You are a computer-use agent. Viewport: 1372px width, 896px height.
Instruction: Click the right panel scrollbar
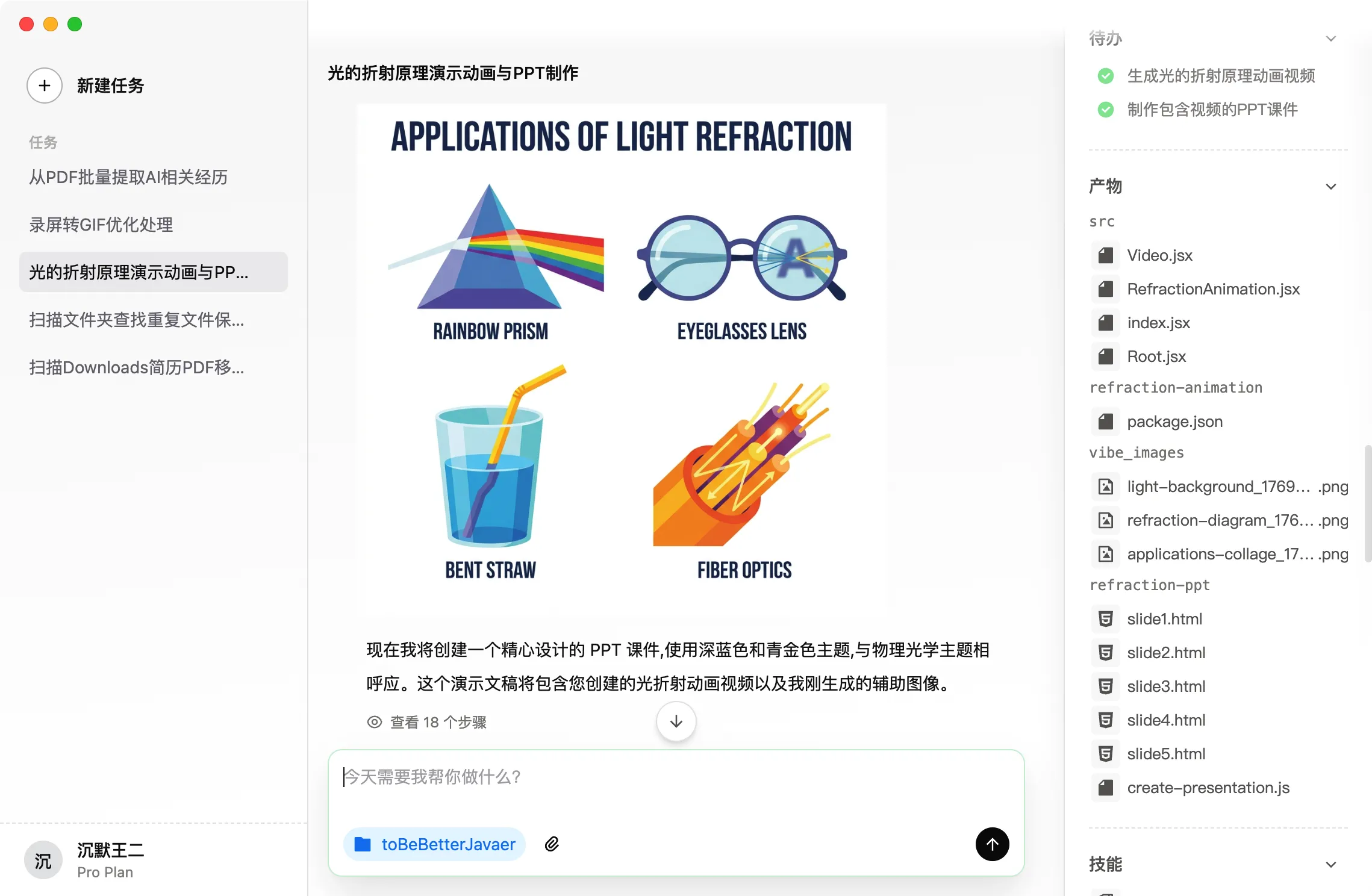[x=1367, y=503]
